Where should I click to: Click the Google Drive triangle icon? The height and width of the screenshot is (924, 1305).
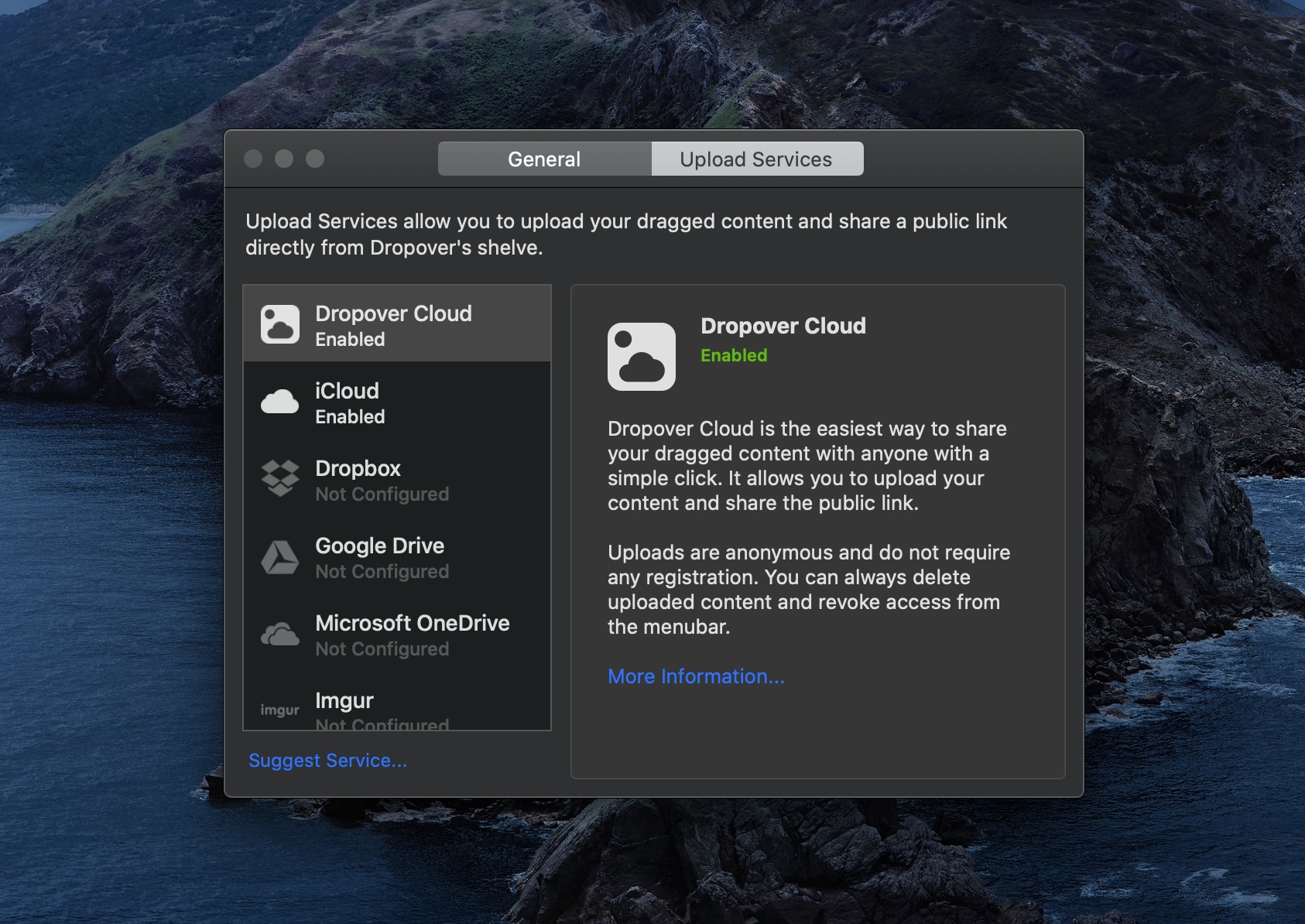[x=279, y=556]
